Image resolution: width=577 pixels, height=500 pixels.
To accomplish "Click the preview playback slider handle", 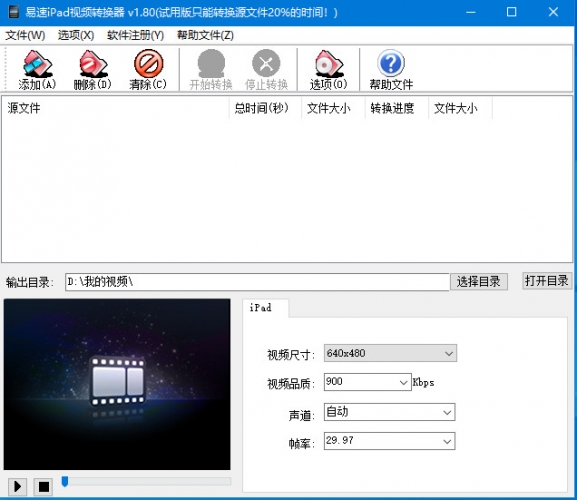I will (65, 481).
